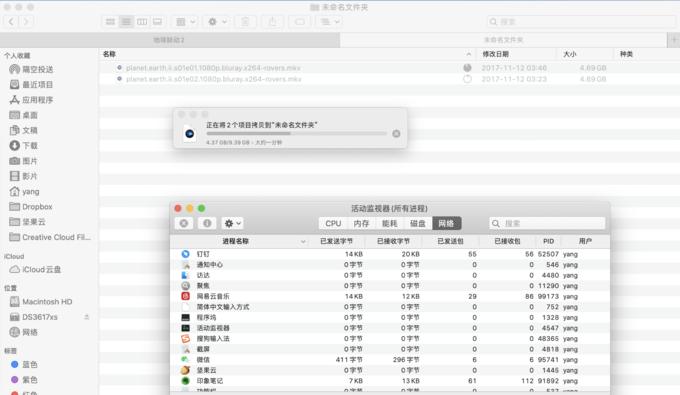Open 文稿 in Finder sidebar
This screenshot has height=395, width=680.
[x=24, y=130]
